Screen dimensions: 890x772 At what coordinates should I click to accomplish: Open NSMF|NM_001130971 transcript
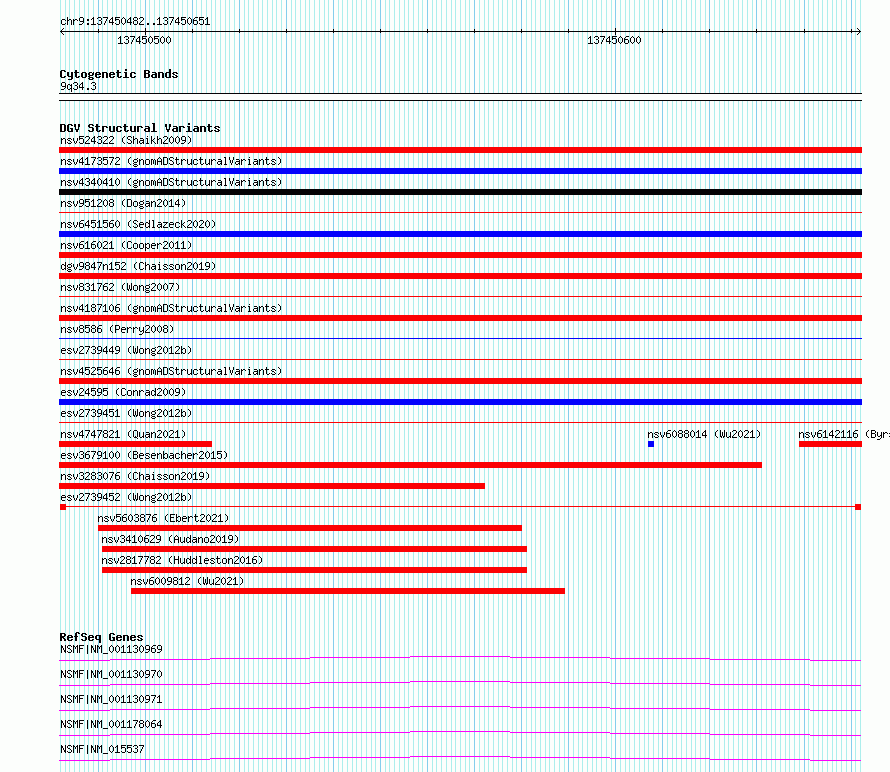click(111, 699)
